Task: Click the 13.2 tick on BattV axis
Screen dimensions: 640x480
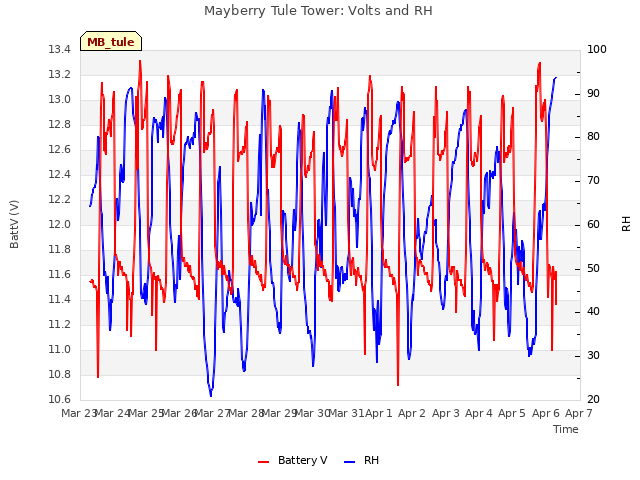Action: tap(60, 75)
